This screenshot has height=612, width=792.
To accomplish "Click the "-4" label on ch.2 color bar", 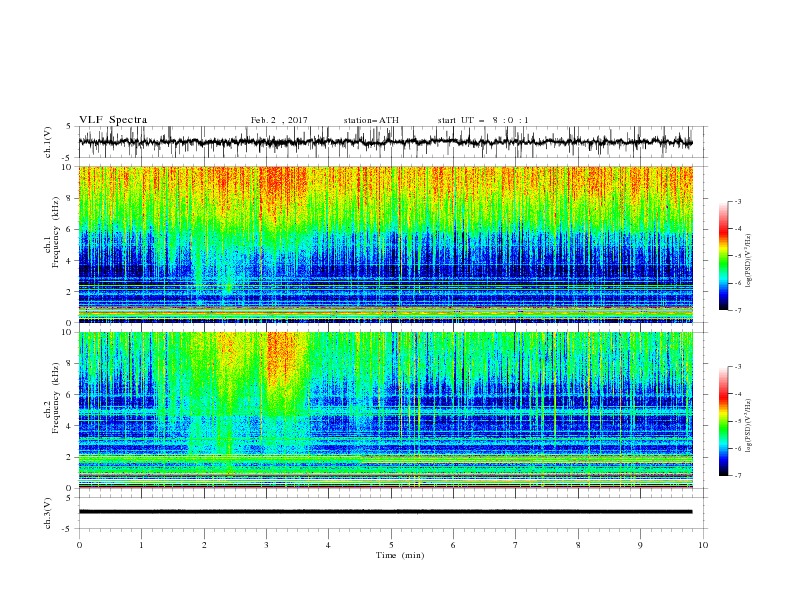I will [737, 394].
